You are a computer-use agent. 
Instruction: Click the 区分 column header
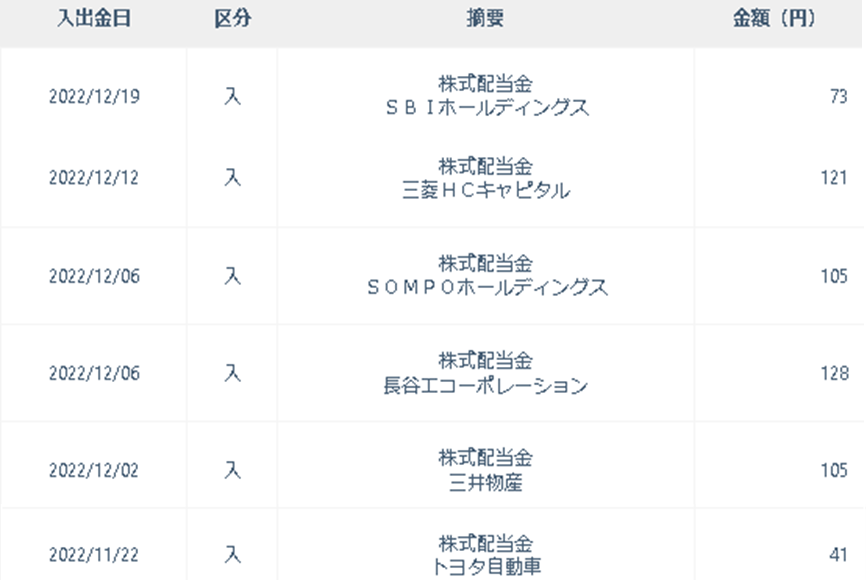232,19
